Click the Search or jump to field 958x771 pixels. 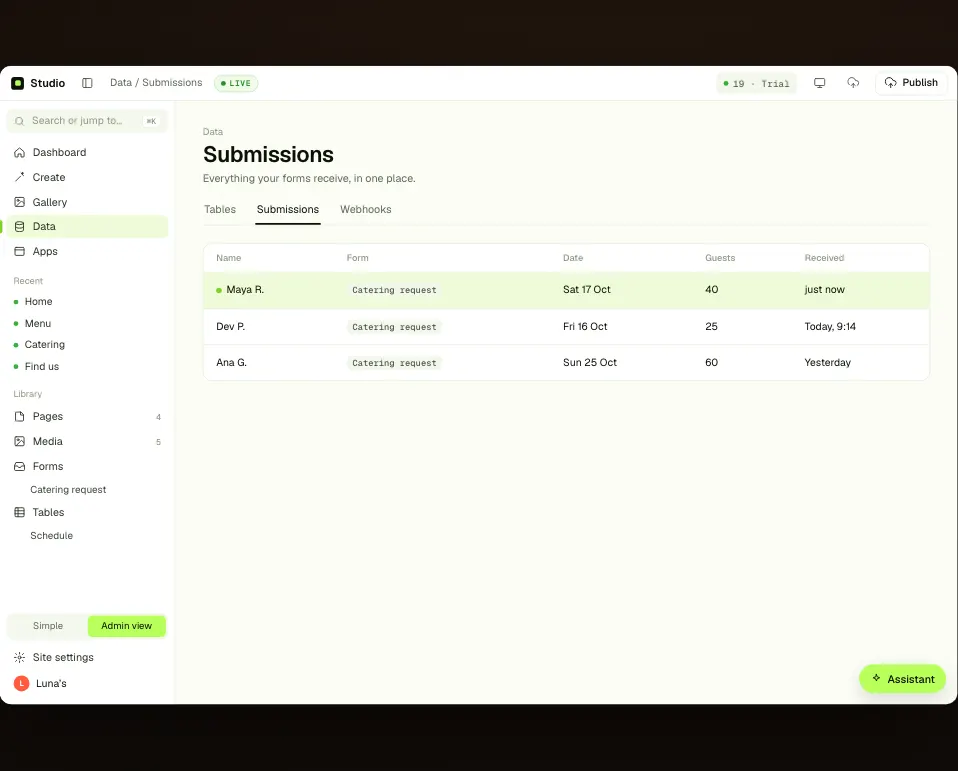(87, 121)
